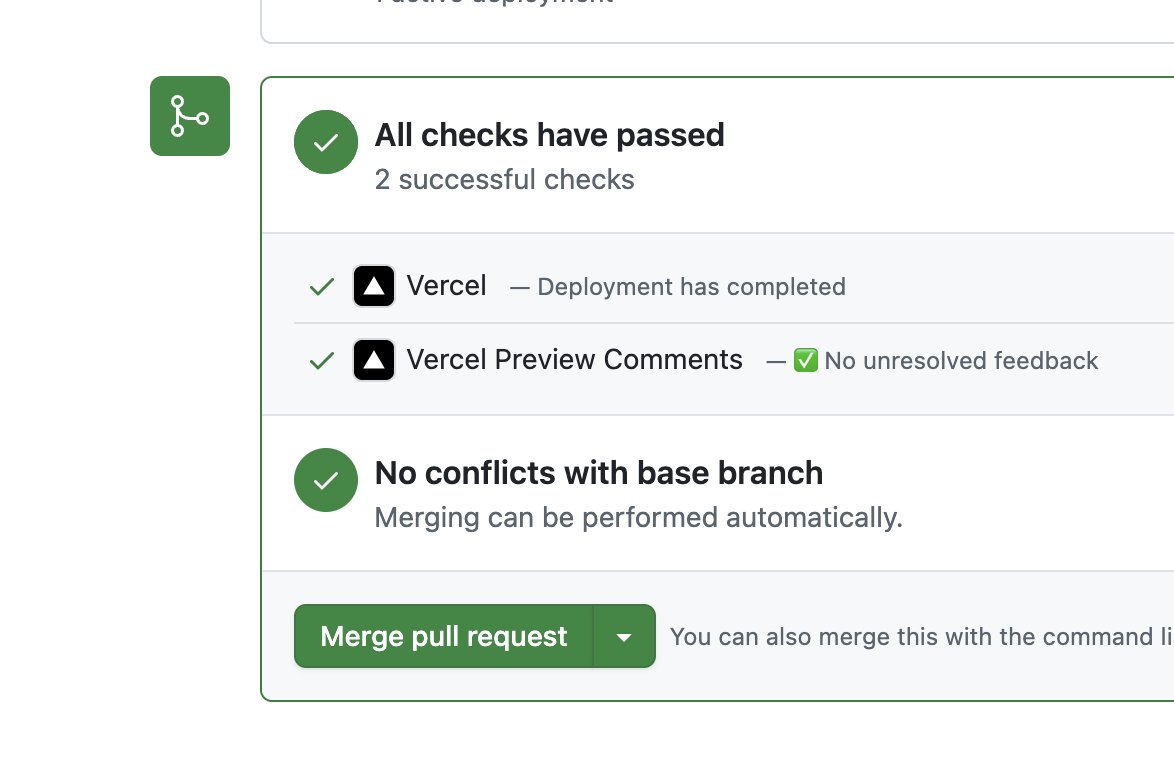Click the green git merge icon badge
This screenshot has height=780, width=1174.
(x=189, y=116)
